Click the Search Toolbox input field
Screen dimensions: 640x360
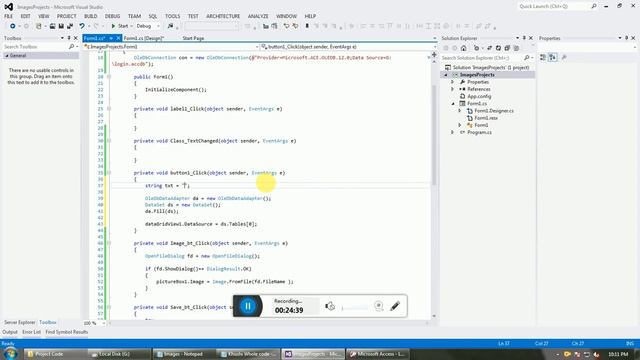click(x=35, y=47)
